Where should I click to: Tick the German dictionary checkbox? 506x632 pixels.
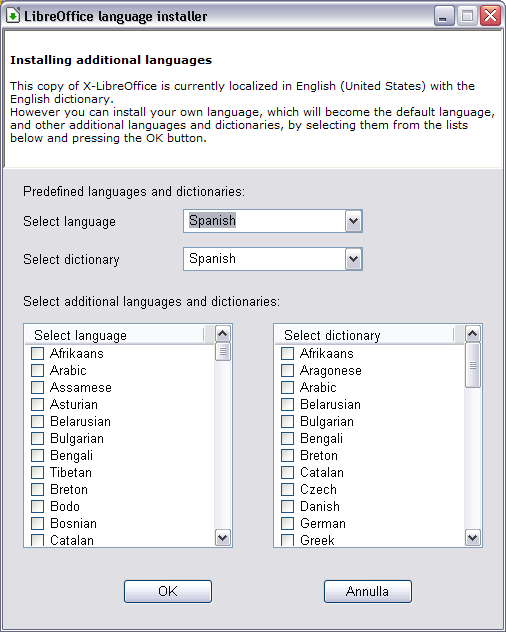(287, 523)
